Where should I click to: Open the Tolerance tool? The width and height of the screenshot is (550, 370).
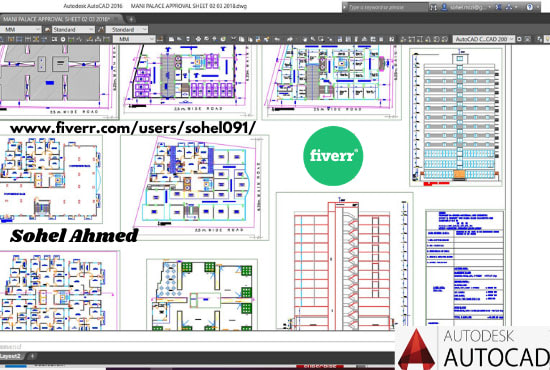(x=54, y=39)
